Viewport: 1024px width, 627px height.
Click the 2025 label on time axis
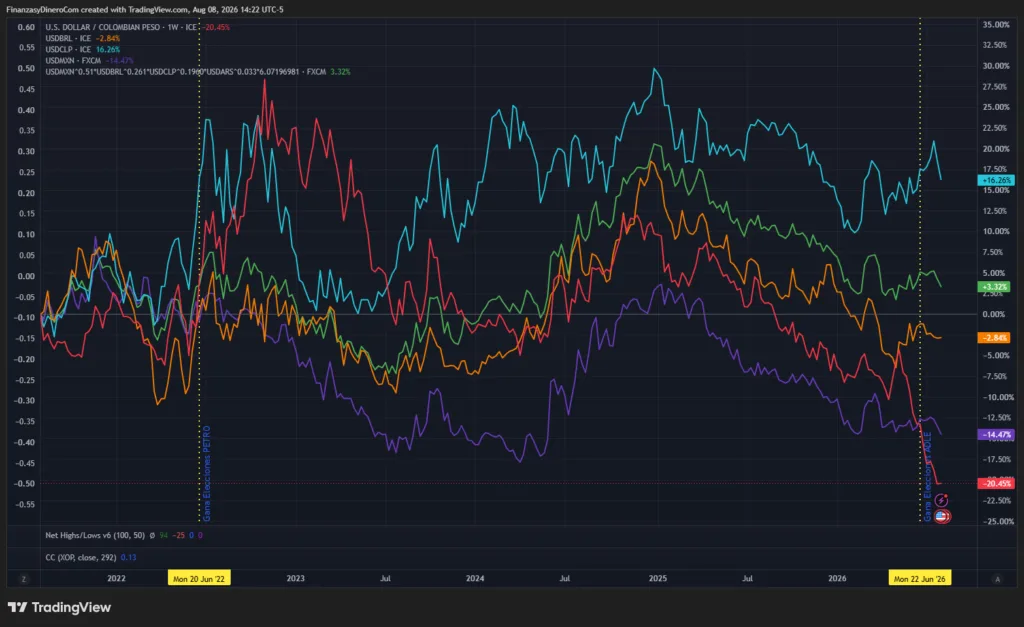click(x=658, y=579)
